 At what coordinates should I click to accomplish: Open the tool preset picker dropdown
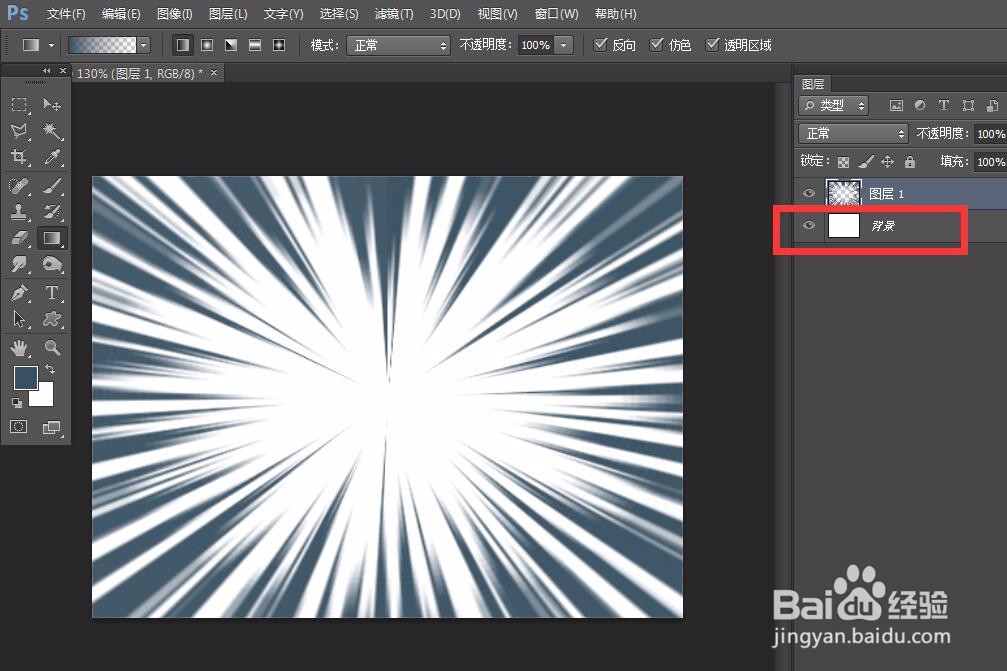pos(51,46)
